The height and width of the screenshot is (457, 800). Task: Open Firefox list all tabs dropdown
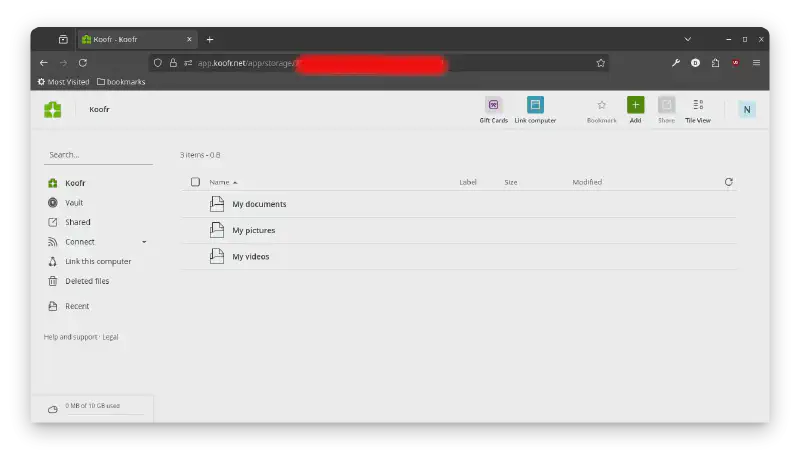tap(688, 39)
